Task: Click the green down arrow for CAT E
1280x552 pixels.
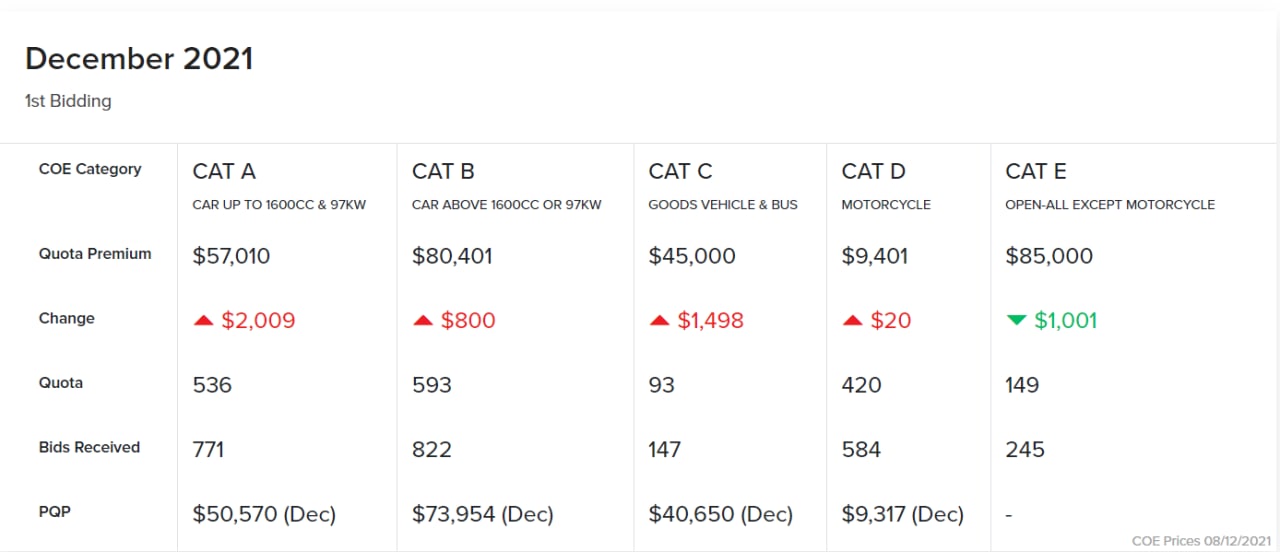Action: tap(1016, 320)
